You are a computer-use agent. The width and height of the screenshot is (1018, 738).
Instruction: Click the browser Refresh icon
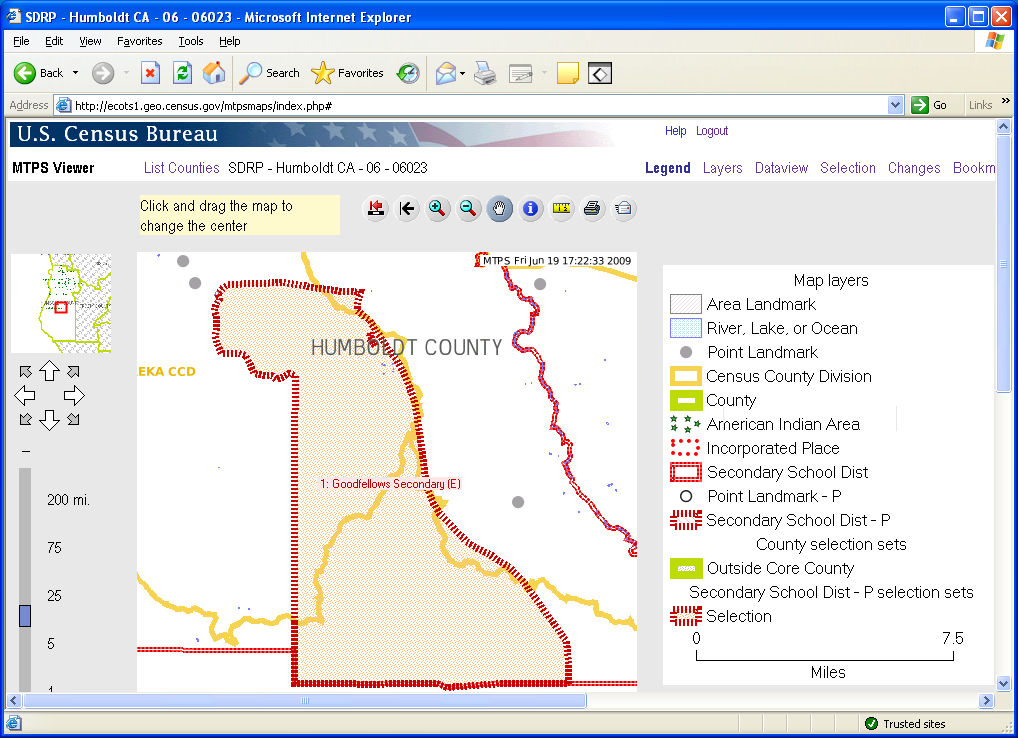[182, 73]
